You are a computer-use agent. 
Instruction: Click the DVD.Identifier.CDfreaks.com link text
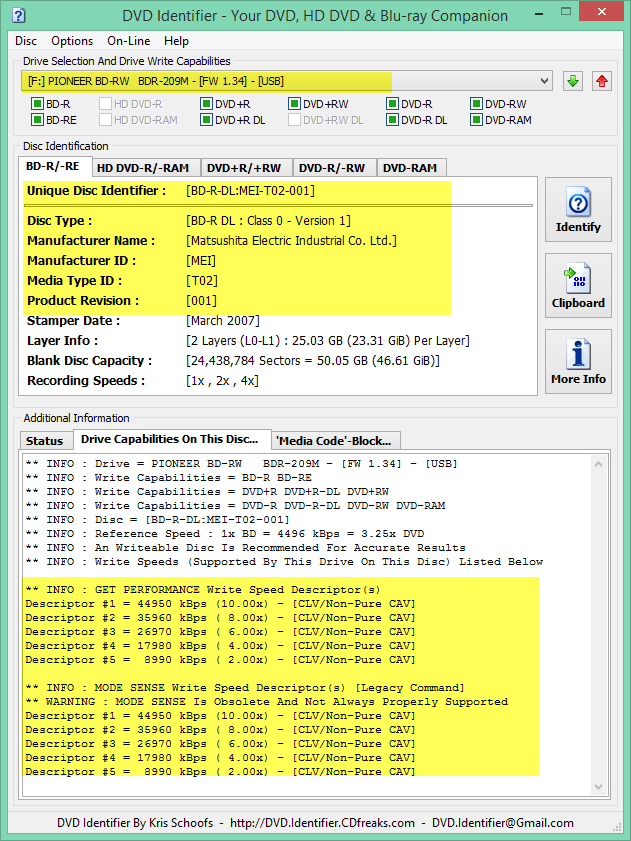click(322, 823)
